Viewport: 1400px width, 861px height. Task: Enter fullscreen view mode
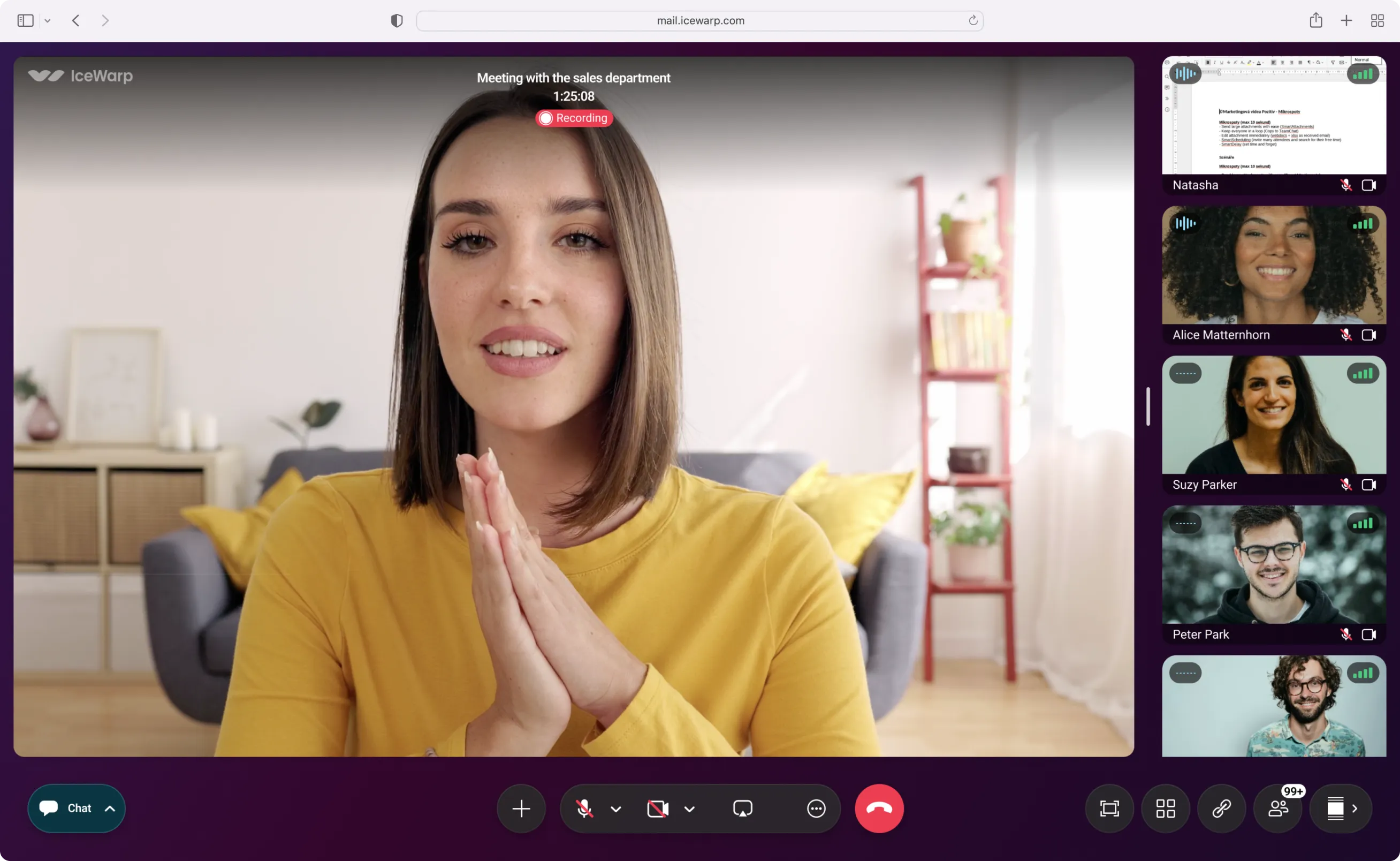pyautogui.click(x=1109, y=808)
